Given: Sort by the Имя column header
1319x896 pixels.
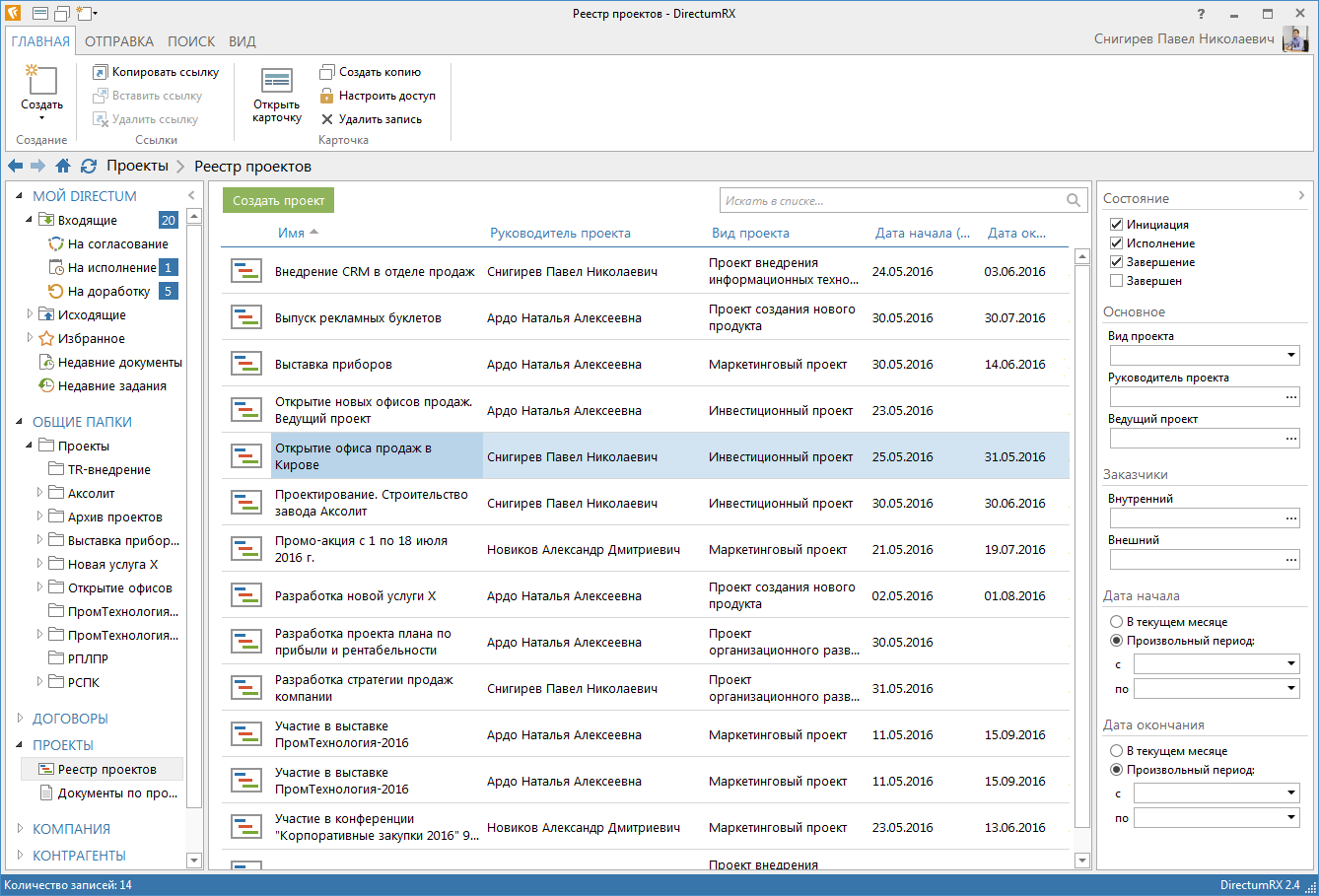Looking at the screenshot, I should (291, 233).
